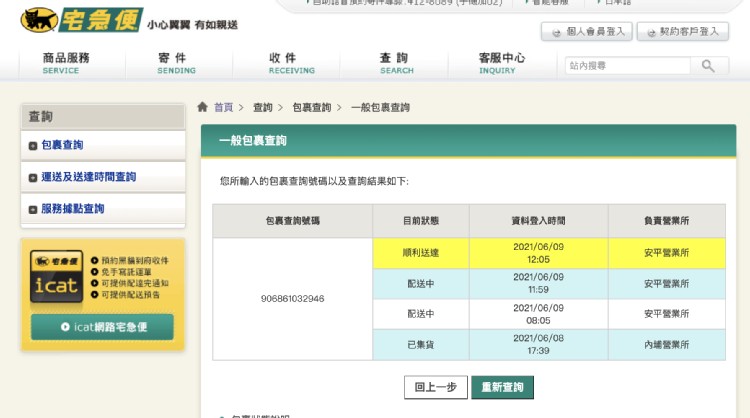This screenshot has height=418, width=750.
Task: Click the 順利送達 status cell
Action: [x=421, y=253]
